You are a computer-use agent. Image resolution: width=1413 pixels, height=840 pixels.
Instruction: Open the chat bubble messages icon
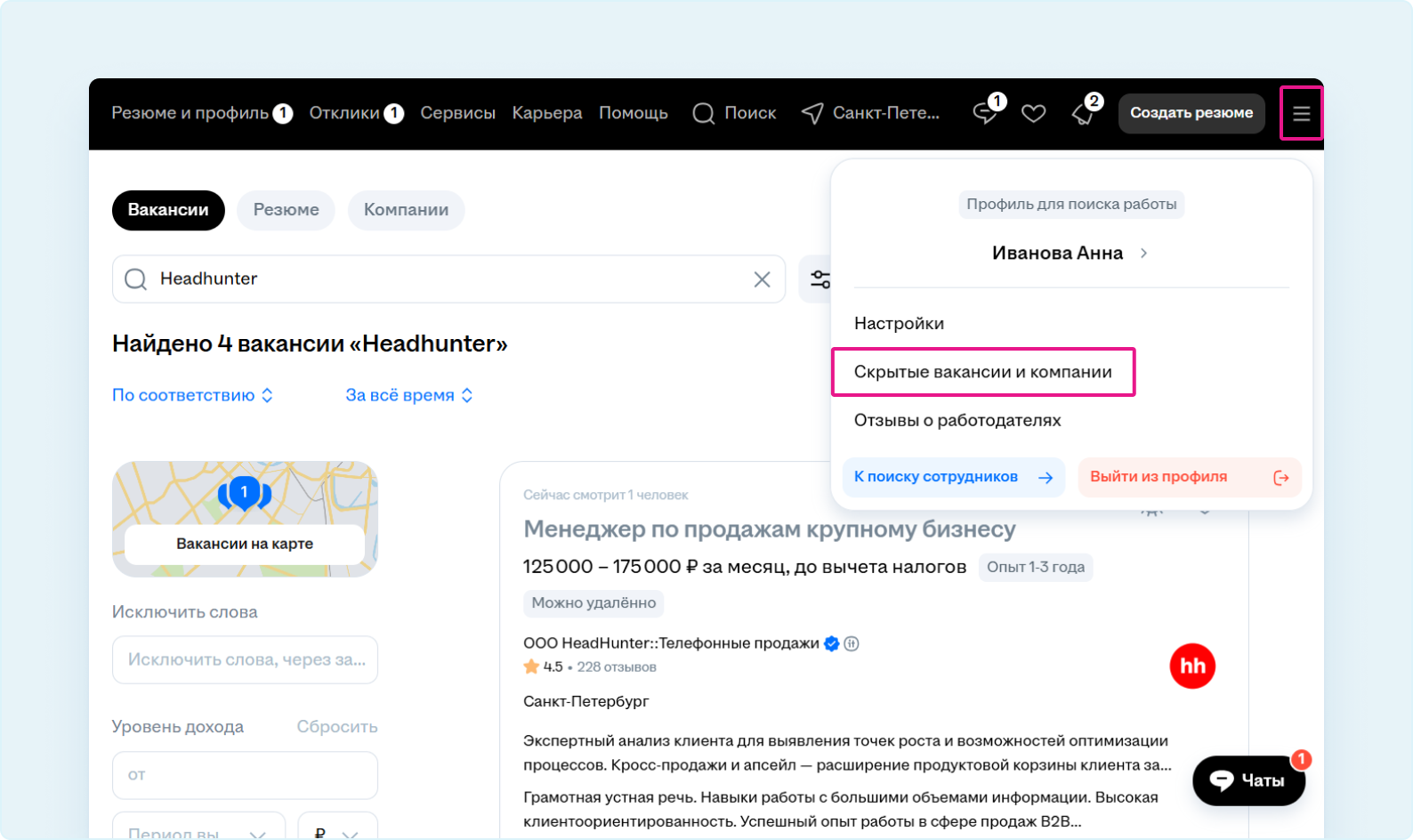pyautogui.click(x=985, y=113)
